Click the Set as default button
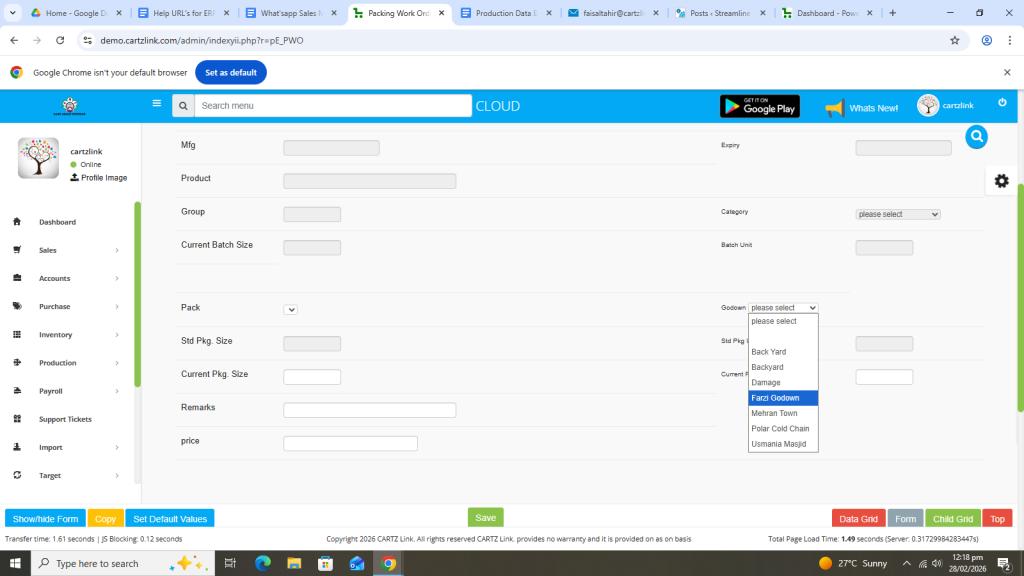Image resolution: width=1024 pixels, height=576 pixels. tap(230, 73)
